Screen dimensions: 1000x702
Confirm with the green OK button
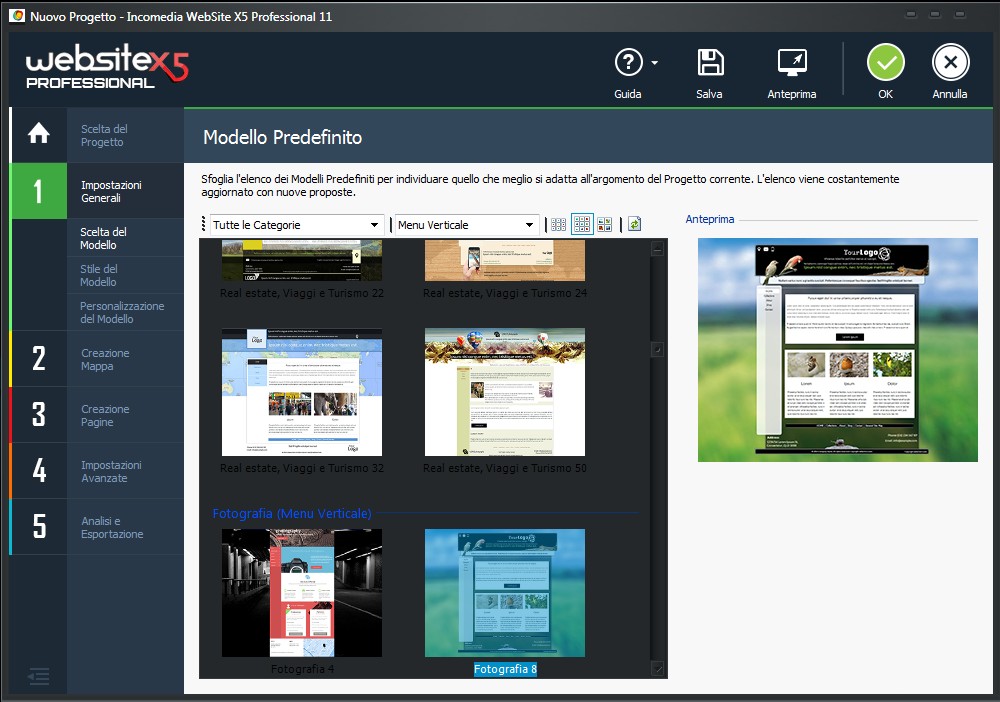885,62
